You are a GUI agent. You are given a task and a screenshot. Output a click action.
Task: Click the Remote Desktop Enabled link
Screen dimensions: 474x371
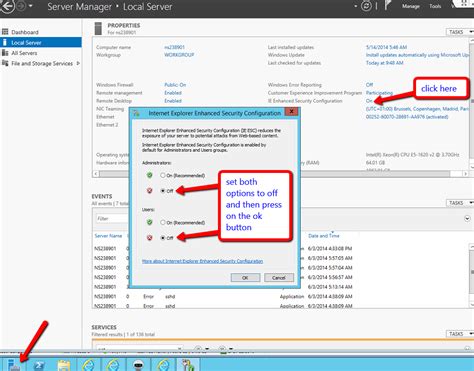pyautogui.click(x=173, y=101)
